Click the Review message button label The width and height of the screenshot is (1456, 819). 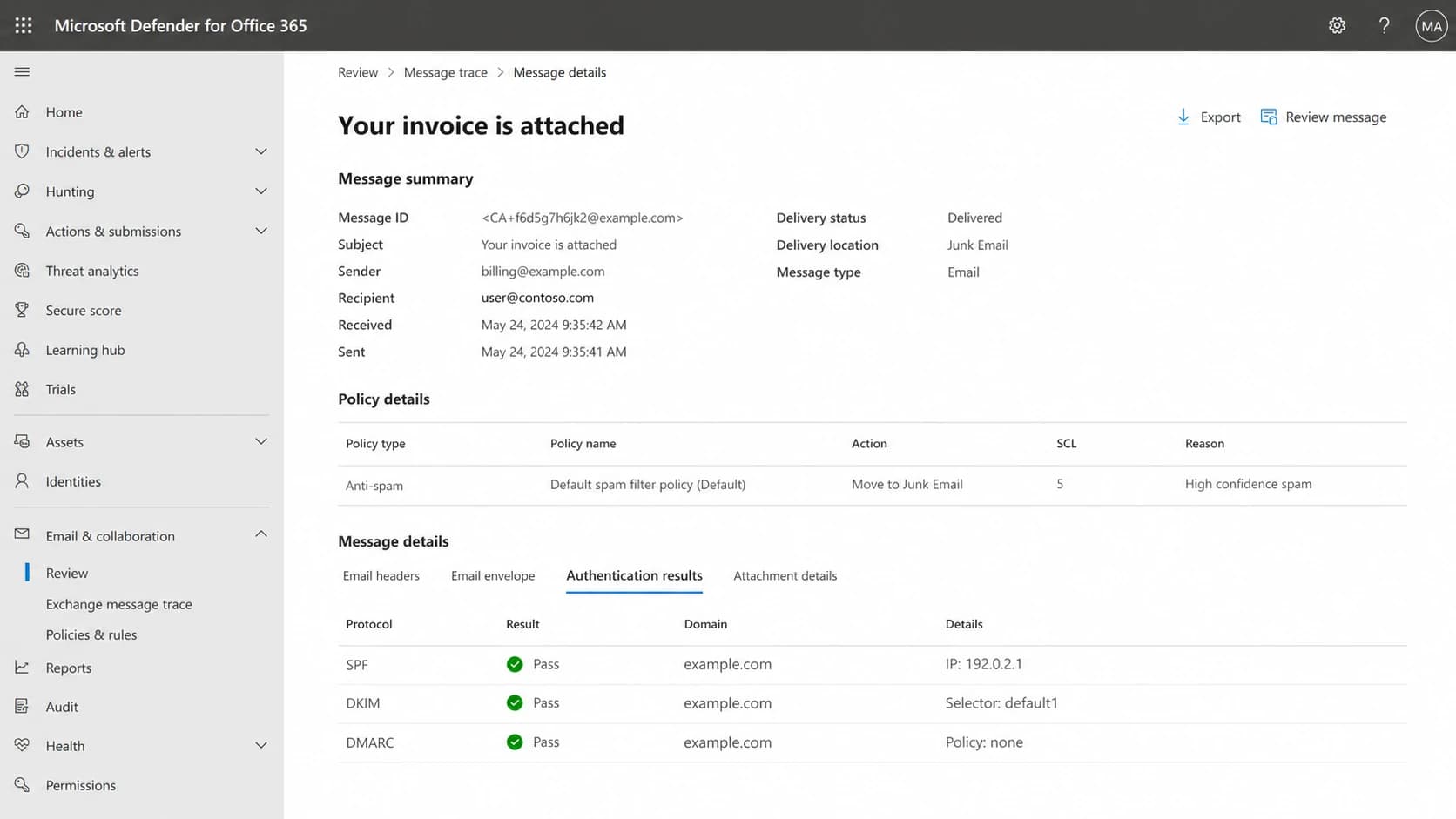[1336, 117]
